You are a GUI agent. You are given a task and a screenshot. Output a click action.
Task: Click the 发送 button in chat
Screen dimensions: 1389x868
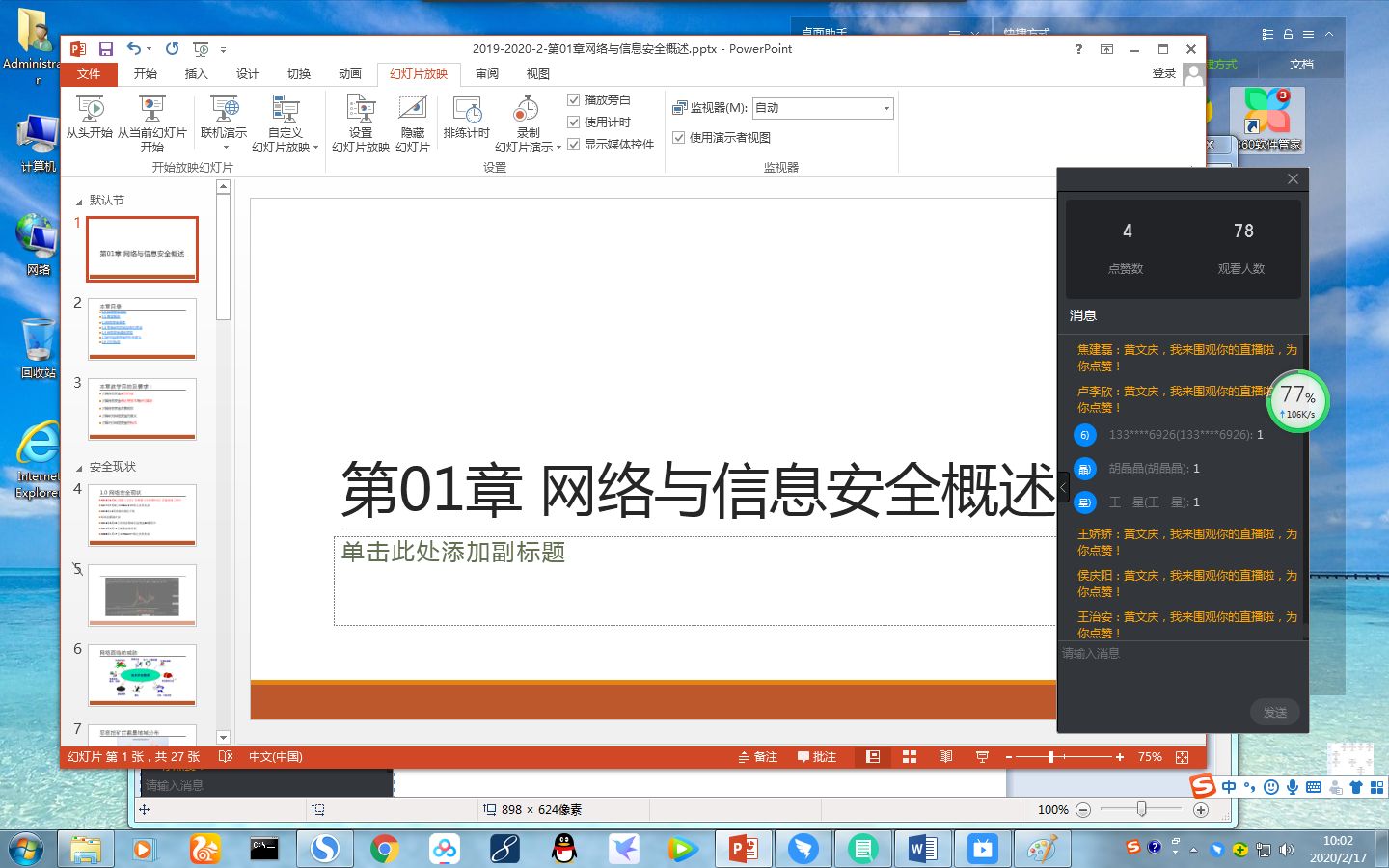coord(1274,712)
